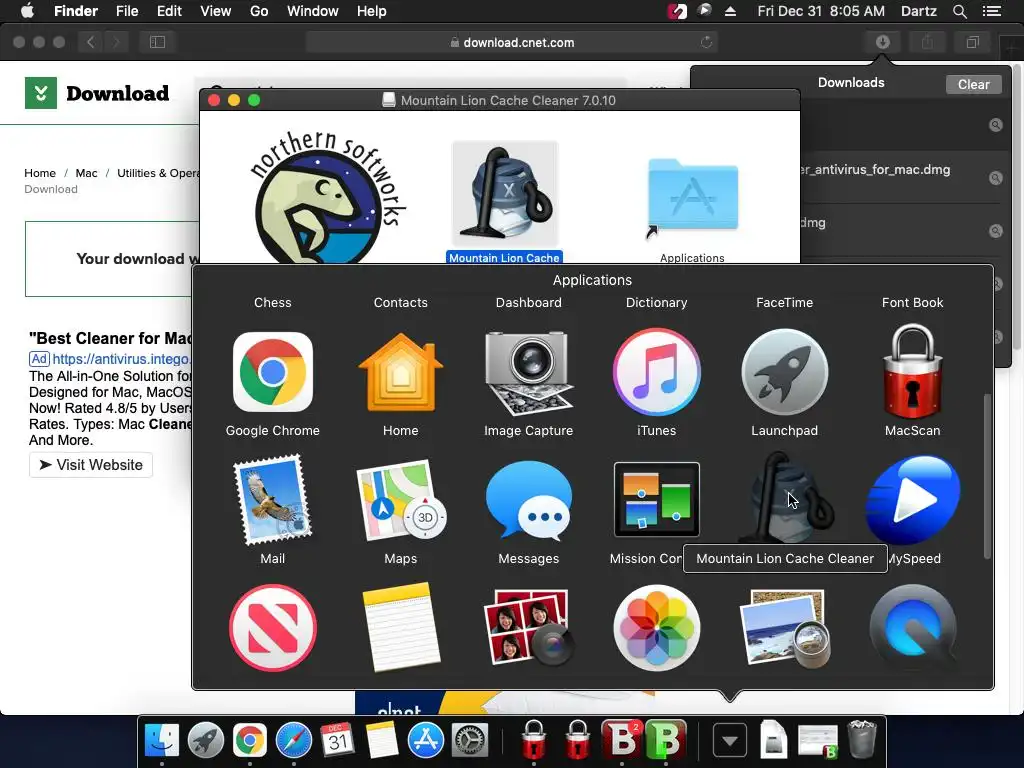
Task: Open Mission Control from the stack
Action: [656, 500]
